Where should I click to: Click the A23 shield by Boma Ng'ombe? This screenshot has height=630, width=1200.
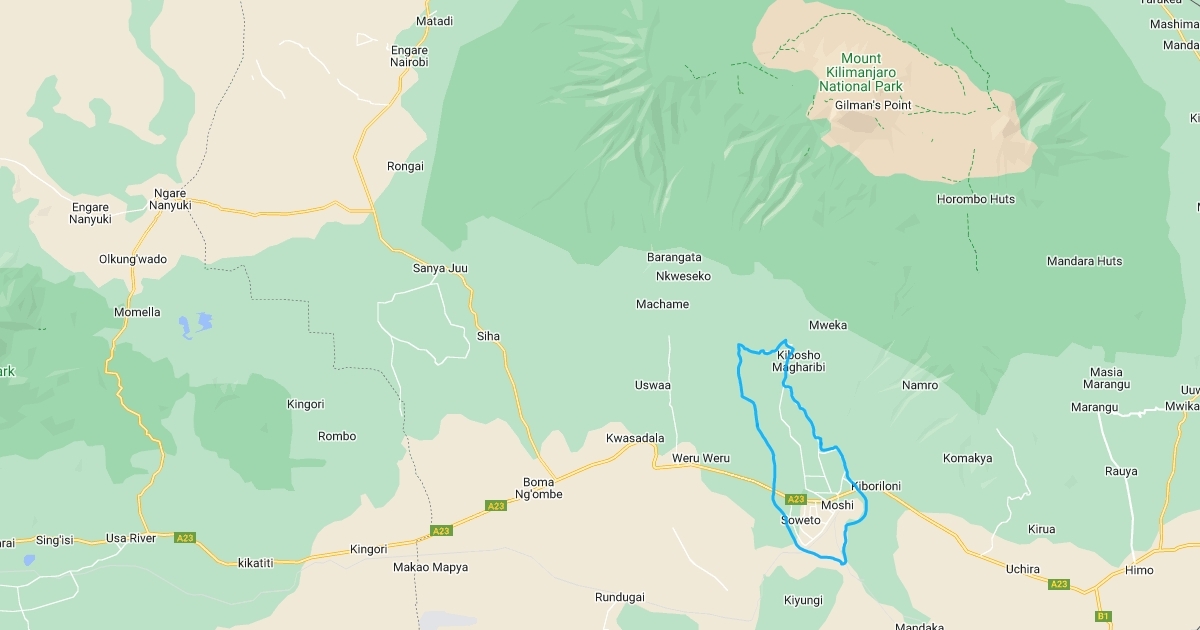pos(496,506)
